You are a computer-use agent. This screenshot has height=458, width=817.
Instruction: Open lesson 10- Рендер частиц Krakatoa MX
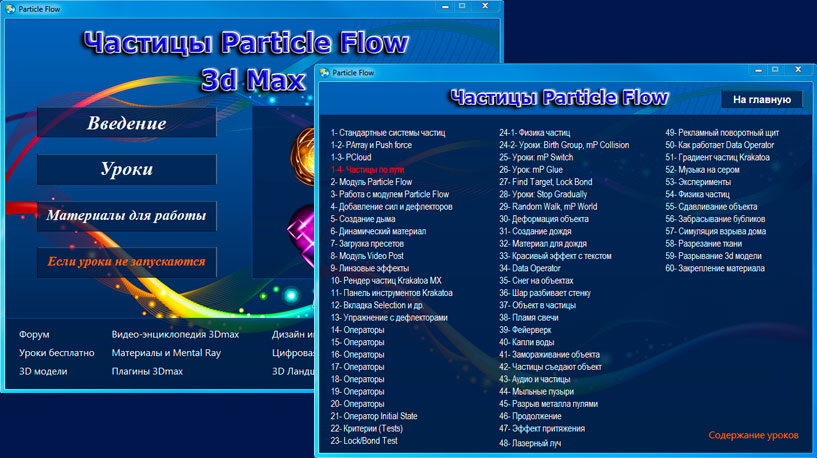[386, 280]
